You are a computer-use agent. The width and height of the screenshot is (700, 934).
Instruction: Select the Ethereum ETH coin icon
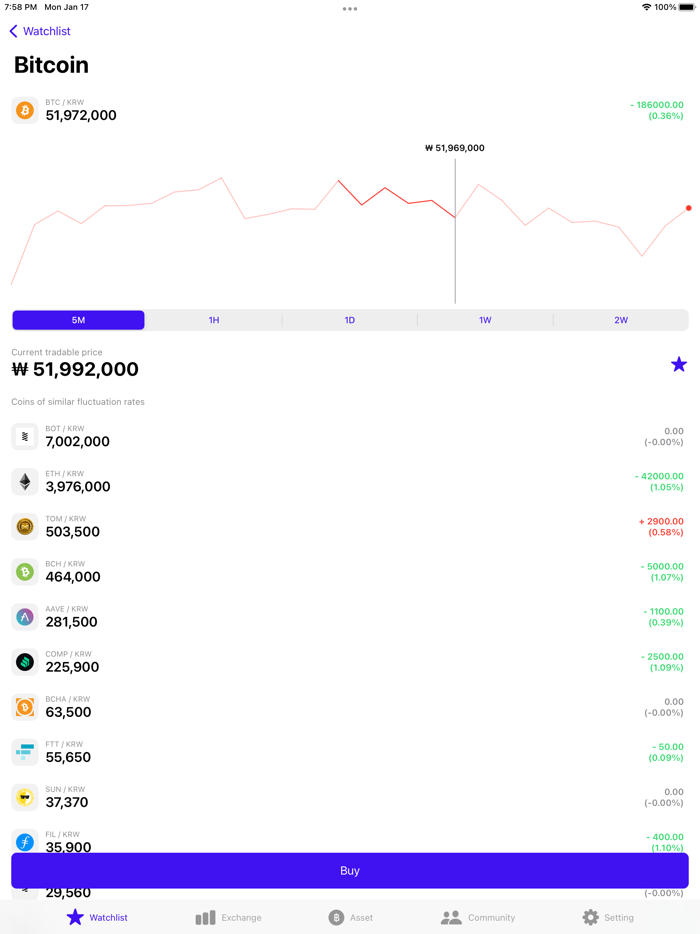(24, 481)
